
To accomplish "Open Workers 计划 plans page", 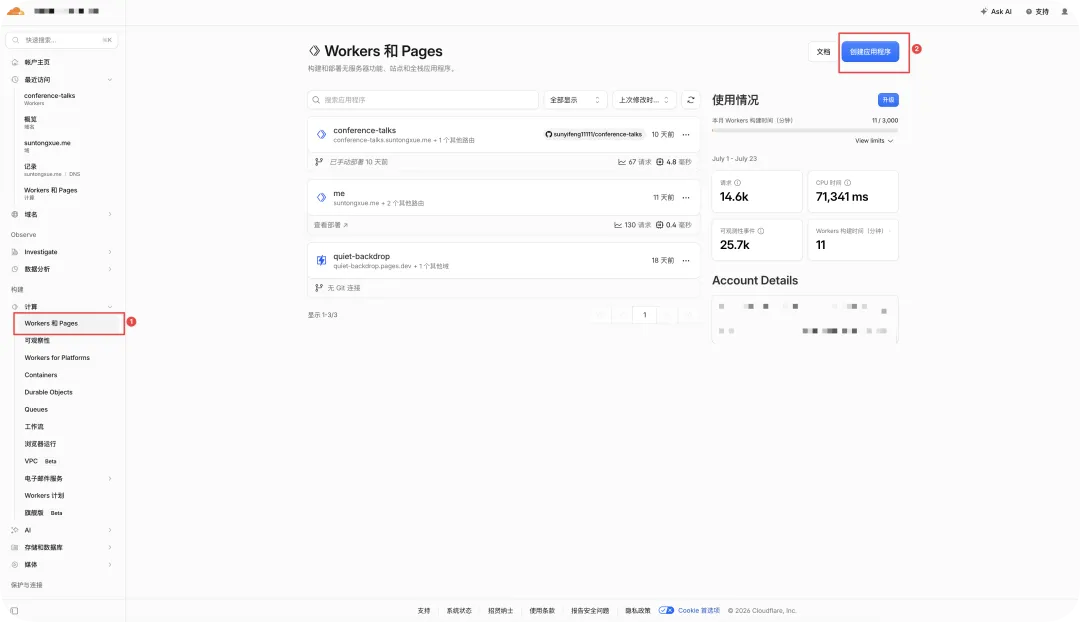I will pos(44,495).
